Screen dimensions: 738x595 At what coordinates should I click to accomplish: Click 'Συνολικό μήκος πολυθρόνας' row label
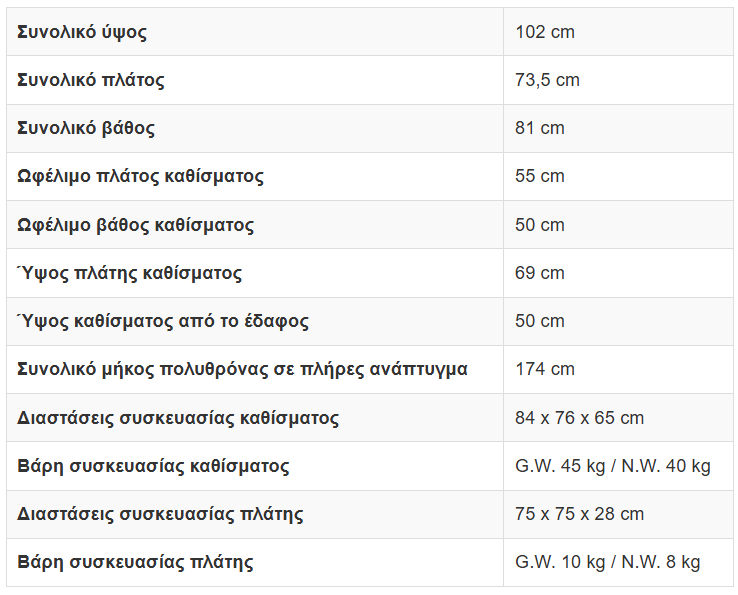tap(242, 369)
